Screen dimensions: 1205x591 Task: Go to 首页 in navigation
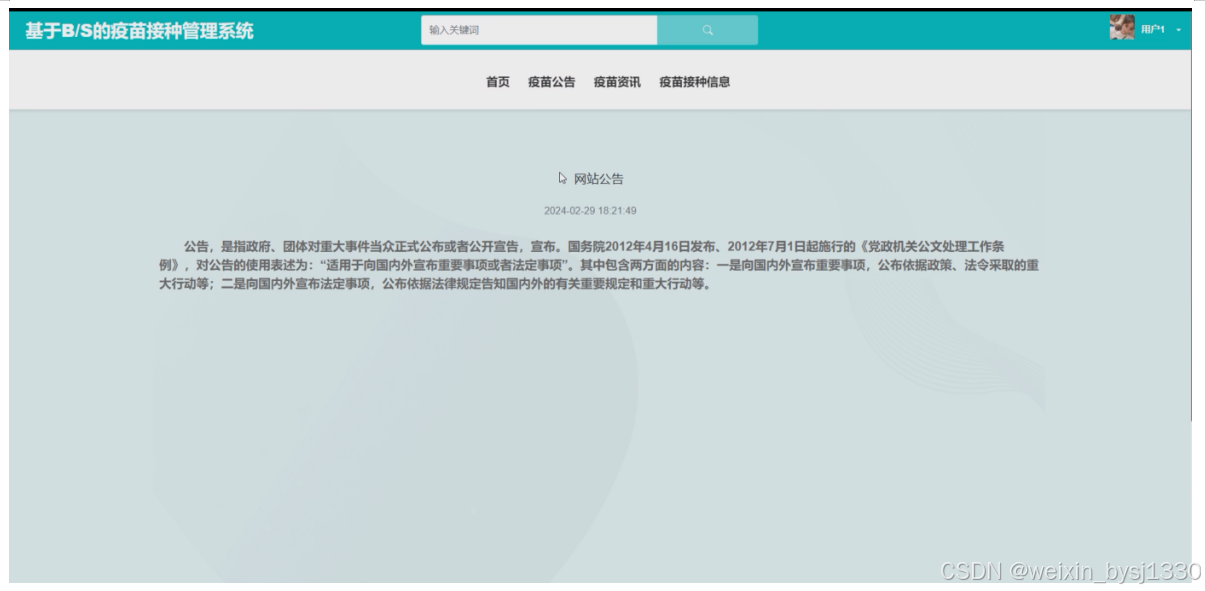498,82
